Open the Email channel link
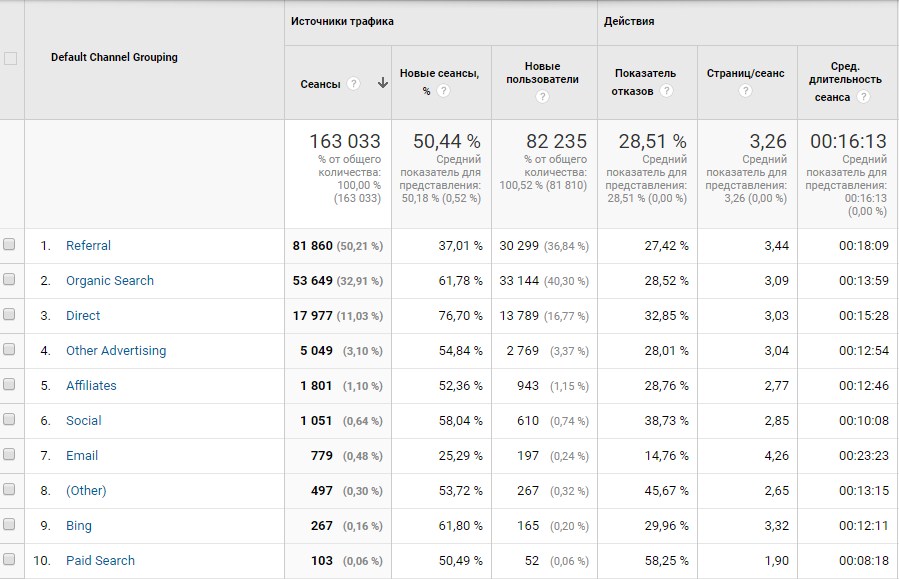The width and height of the screenshot is (899, 579). (x=82, y=455)
